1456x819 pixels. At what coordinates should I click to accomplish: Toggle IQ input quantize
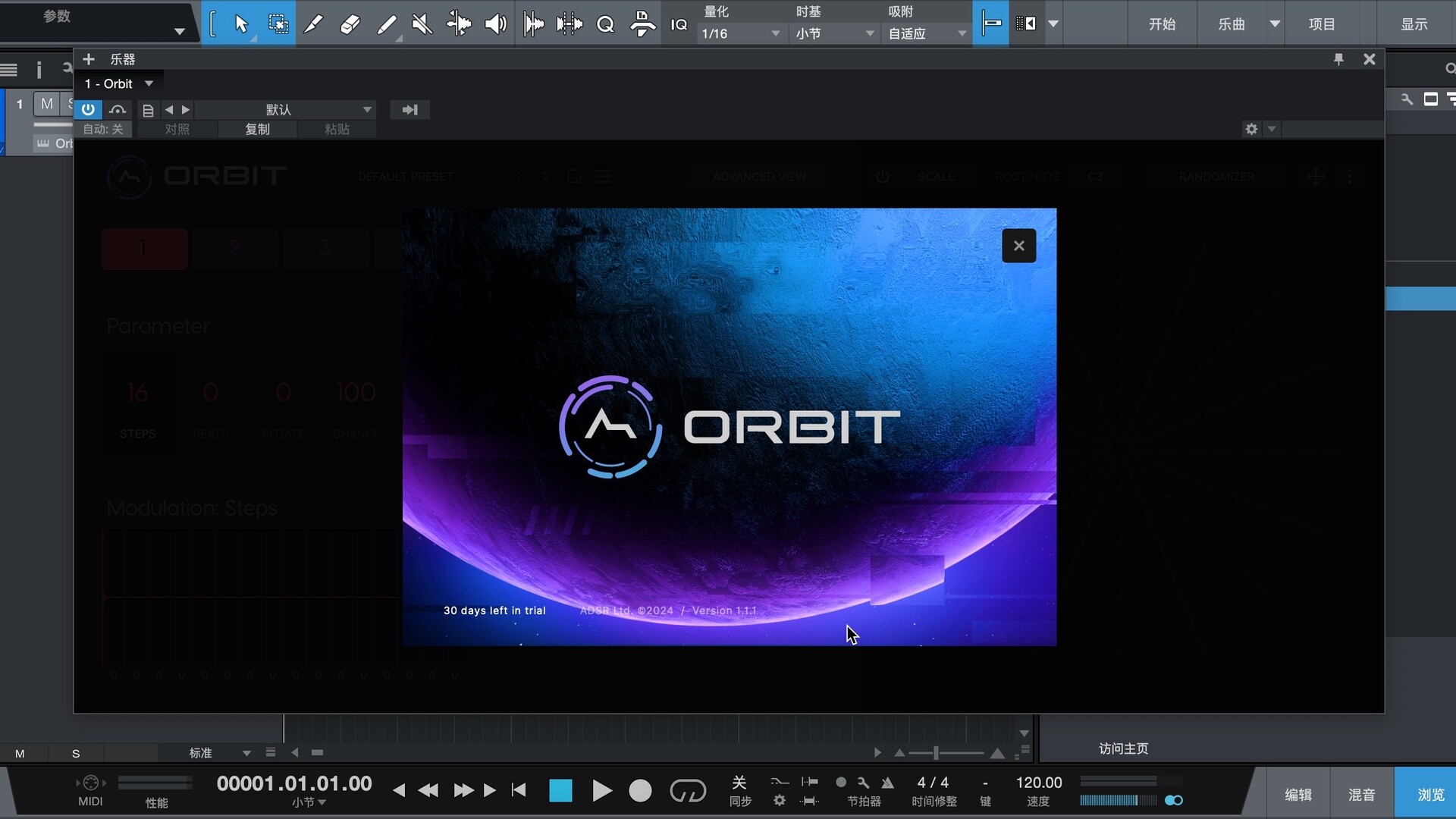click(679, 24)
